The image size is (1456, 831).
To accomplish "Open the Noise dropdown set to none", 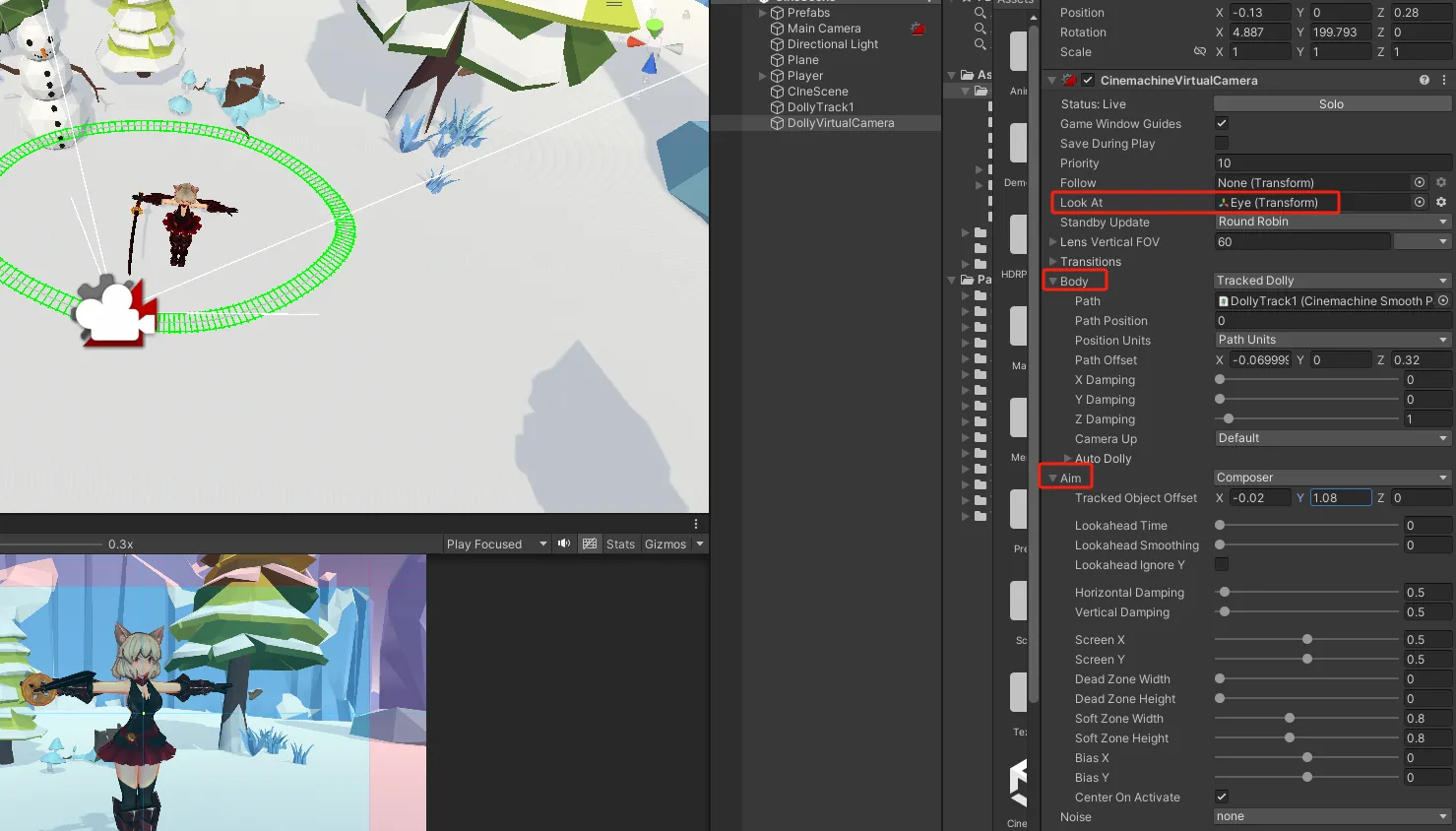I will pyautogui.click(x=1333, y=816).
